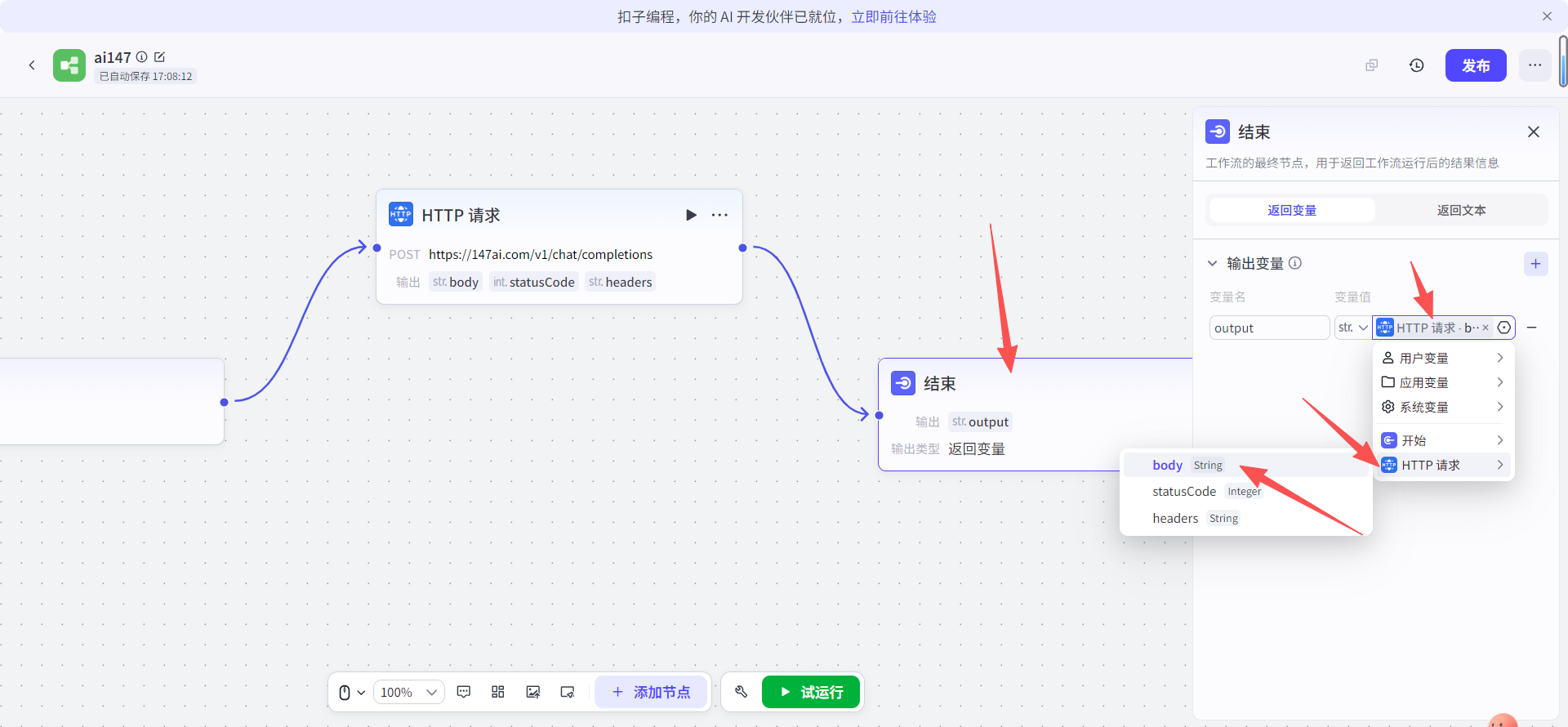This screenshot has width=1568, height=727.
Task: Switch to 返回文本 mode
Action: click(x=1461, y=210)
